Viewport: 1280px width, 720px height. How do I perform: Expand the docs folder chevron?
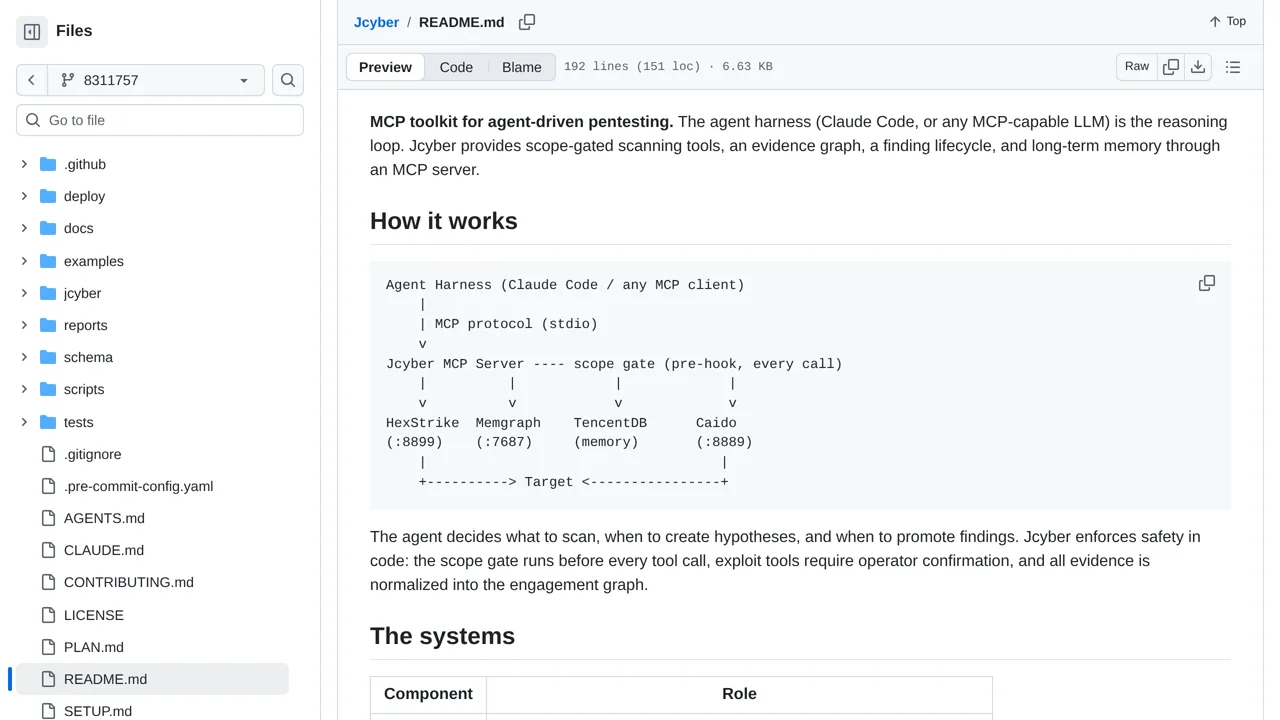tap(24, 228)
